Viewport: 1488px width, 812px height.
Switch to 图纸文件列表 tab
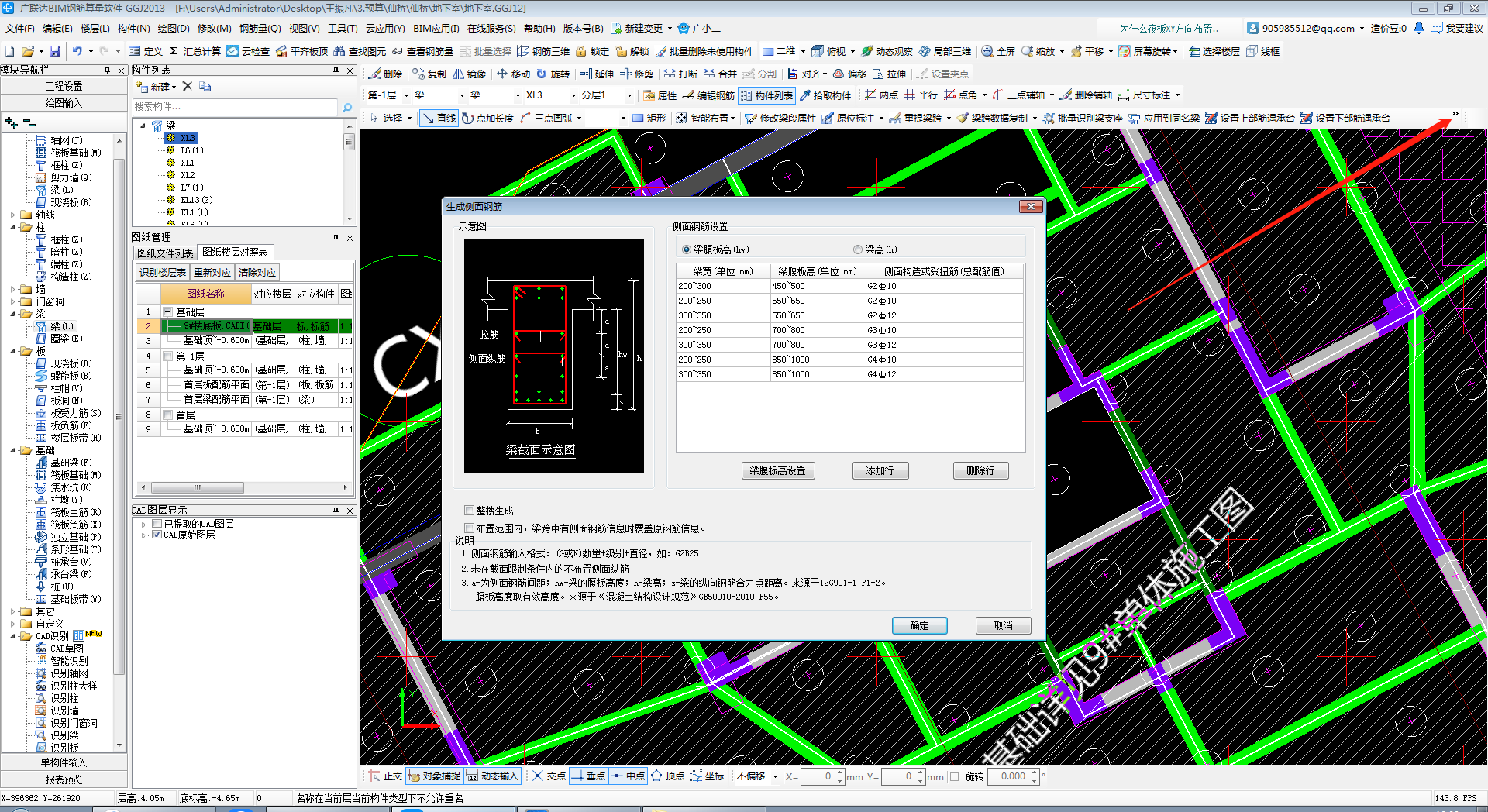(165, 253)
